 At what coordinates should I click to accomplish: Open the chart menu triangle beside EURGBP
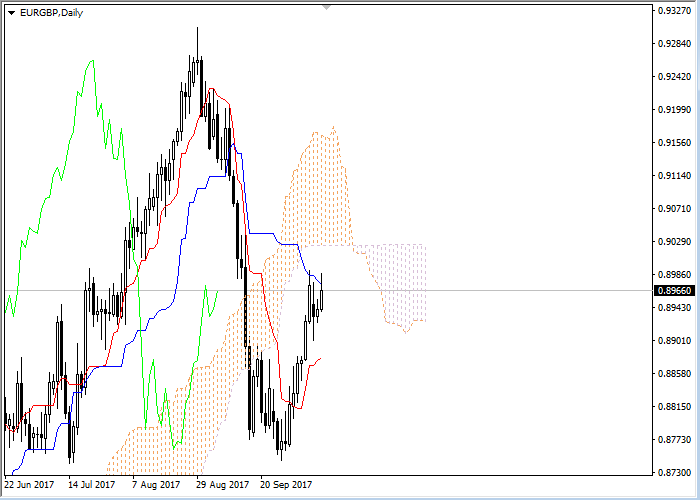(x=12, y=13)
